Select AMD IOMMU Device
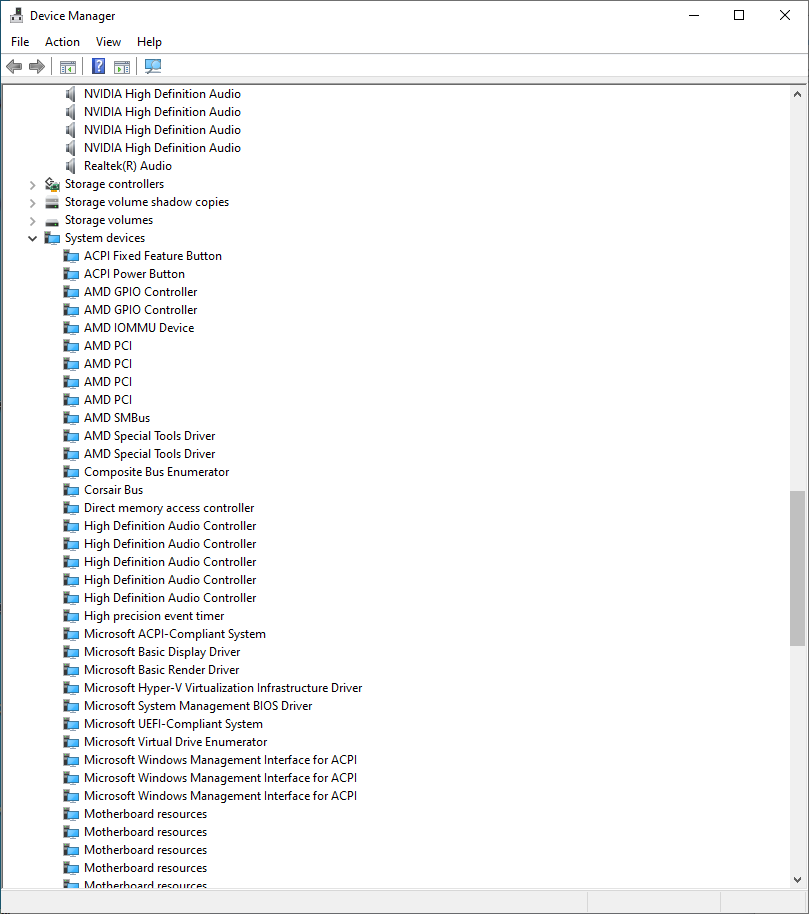This screenshot has height=914, width=809. 139,328
